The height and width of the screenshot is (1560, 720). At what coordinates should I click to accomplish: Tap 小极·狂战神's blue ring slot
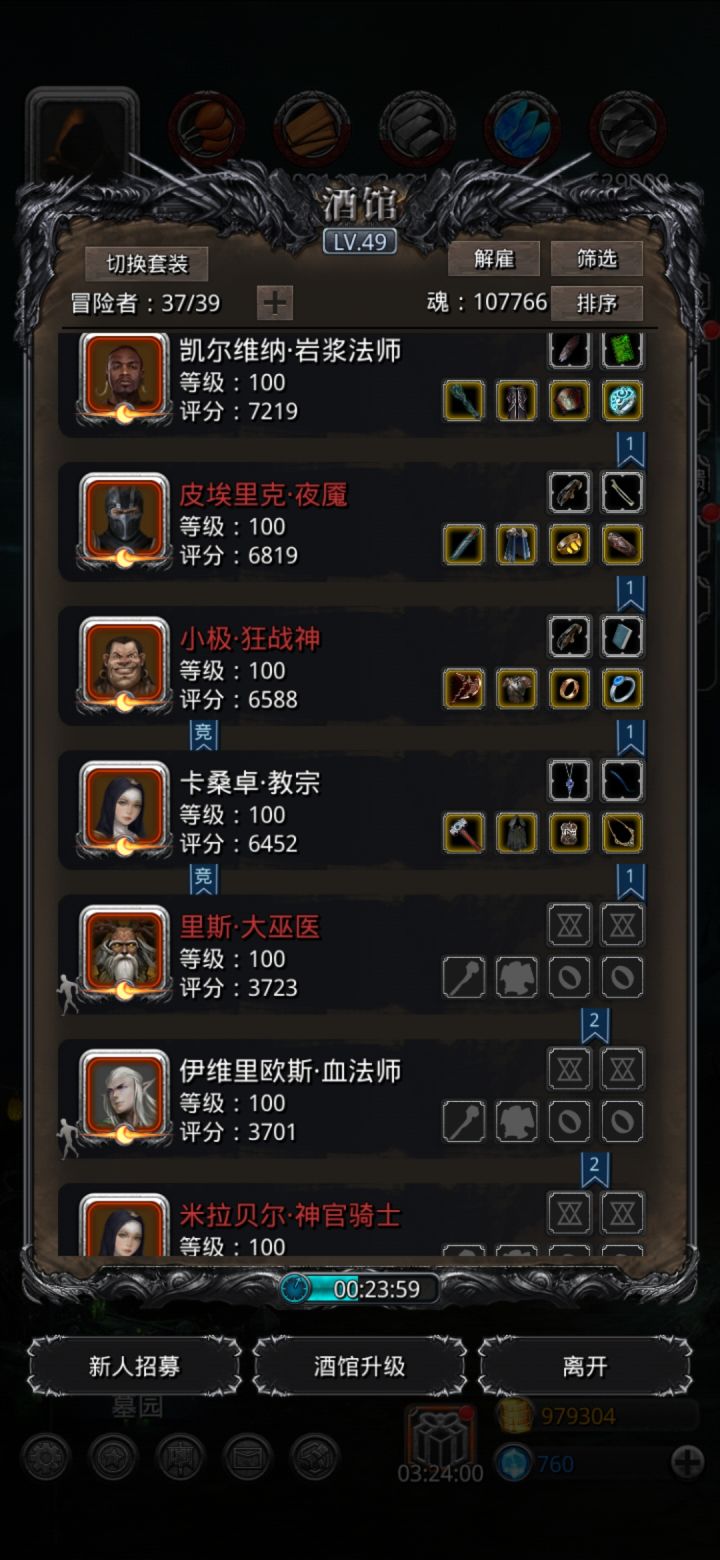[x=622, y=689]
